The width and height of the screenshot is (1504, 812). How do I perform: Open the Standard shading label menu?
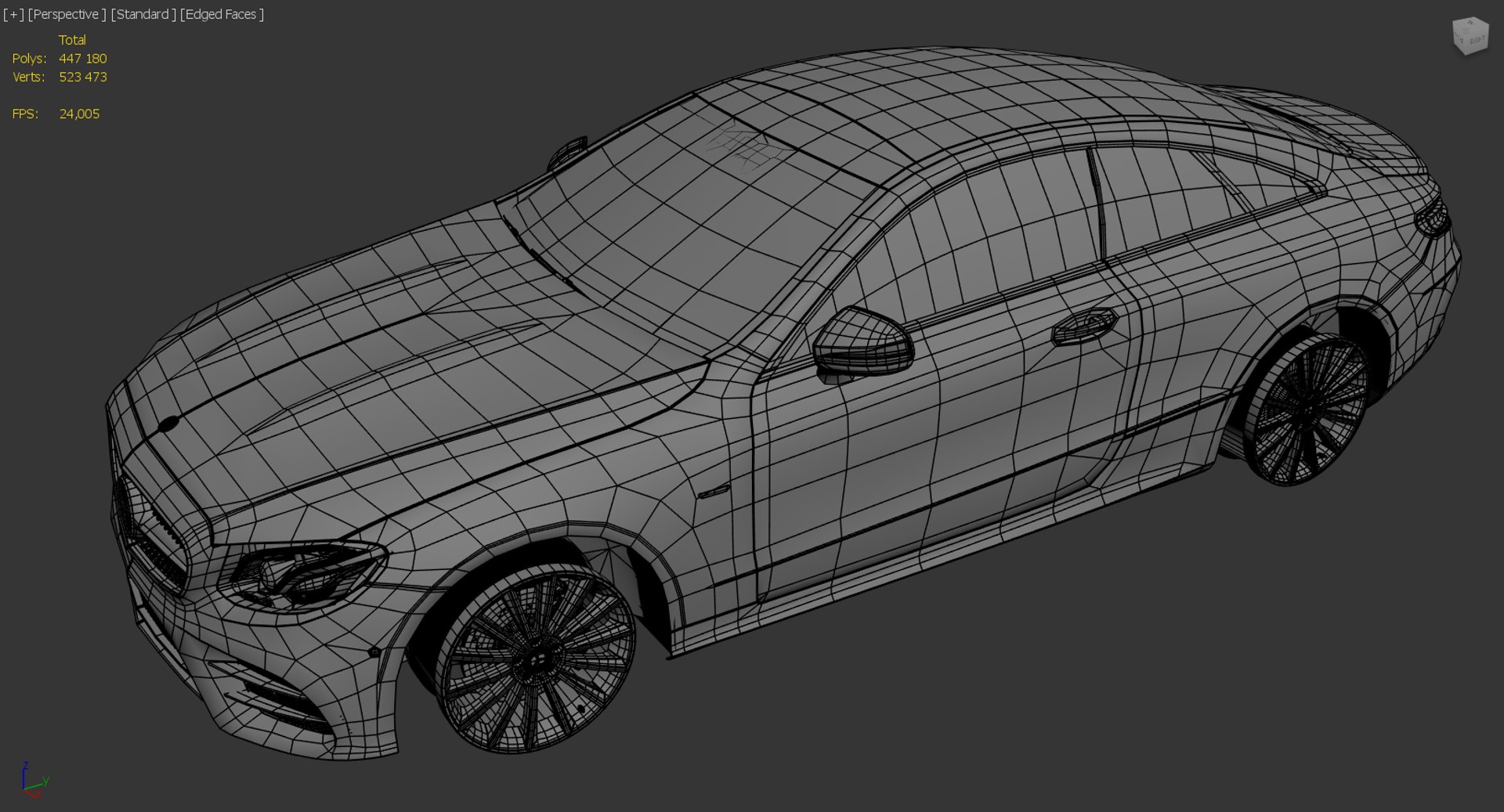pos(143,14)
